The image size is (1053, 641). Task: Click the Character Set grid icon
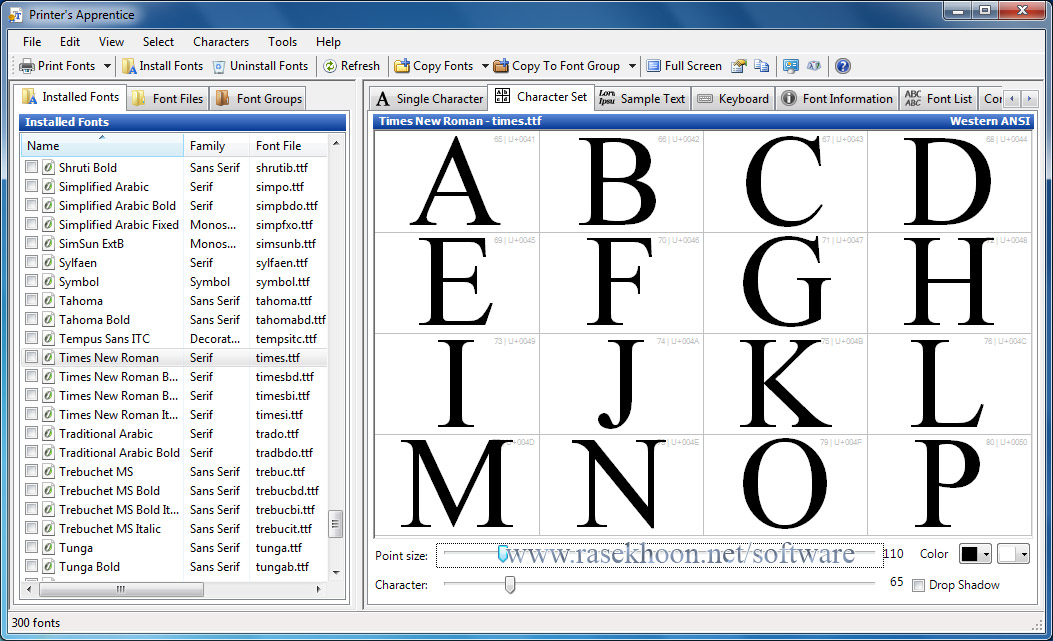coord(502,96)
